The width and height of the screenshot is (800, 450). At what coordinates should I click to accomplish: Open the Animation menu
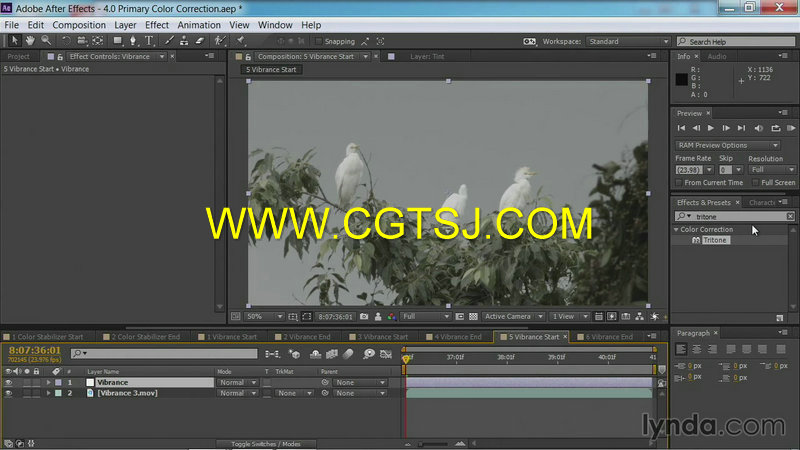point(199,25)
